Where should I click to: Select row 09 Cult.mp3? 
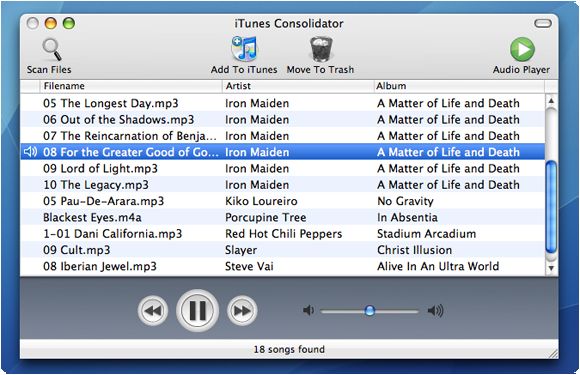283,249
